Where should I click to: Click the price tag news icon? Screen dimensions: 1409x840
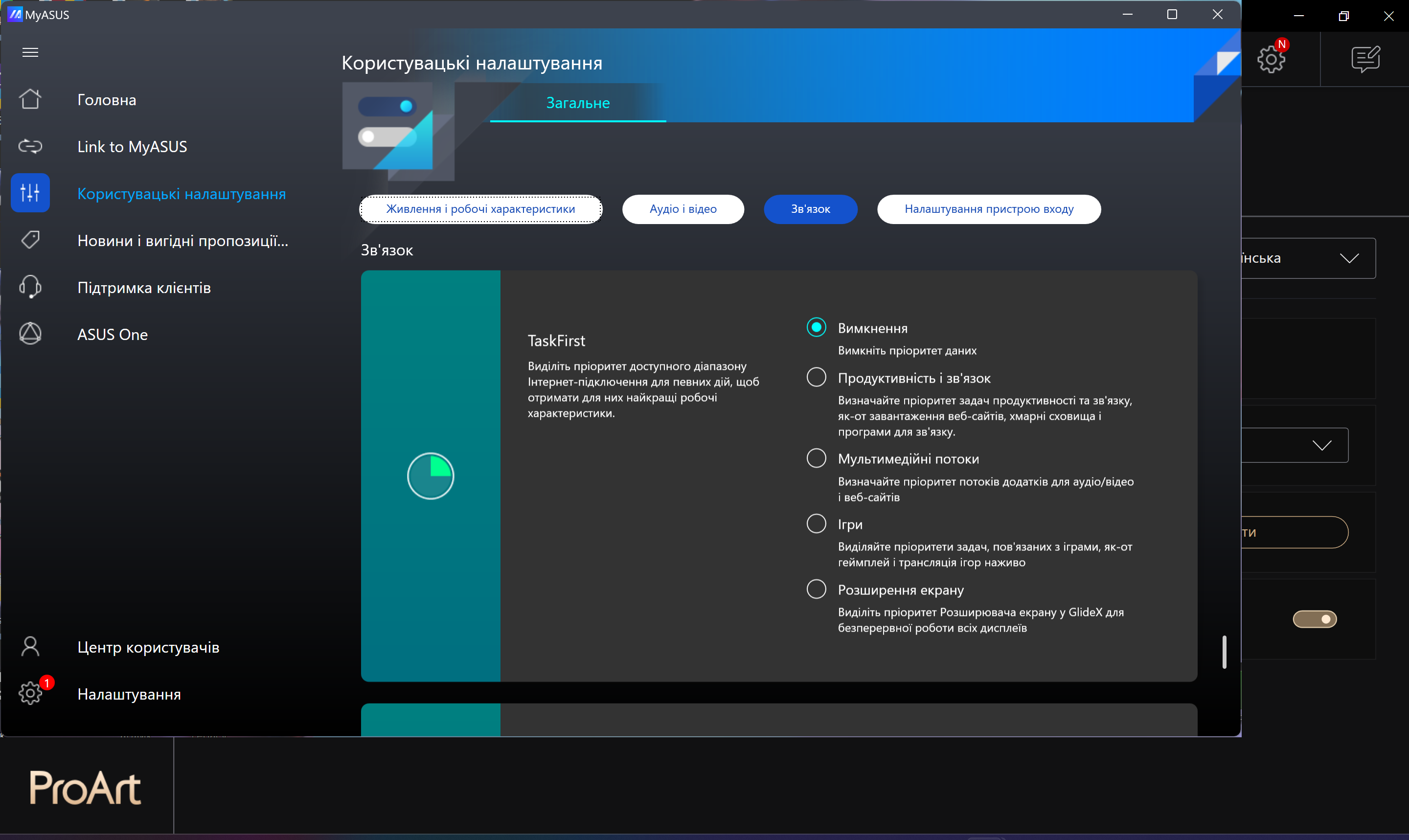point(30,240)
